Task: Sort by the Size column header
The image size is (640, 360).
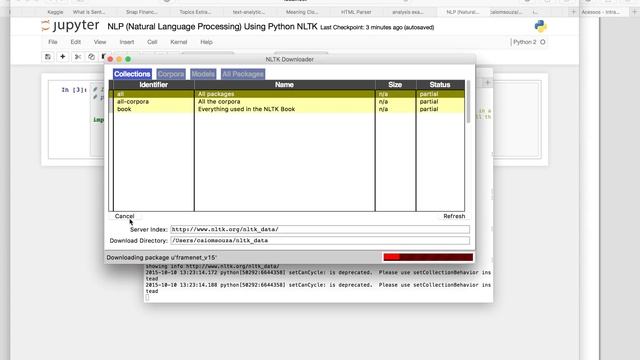Action: [x=395, y=85]
